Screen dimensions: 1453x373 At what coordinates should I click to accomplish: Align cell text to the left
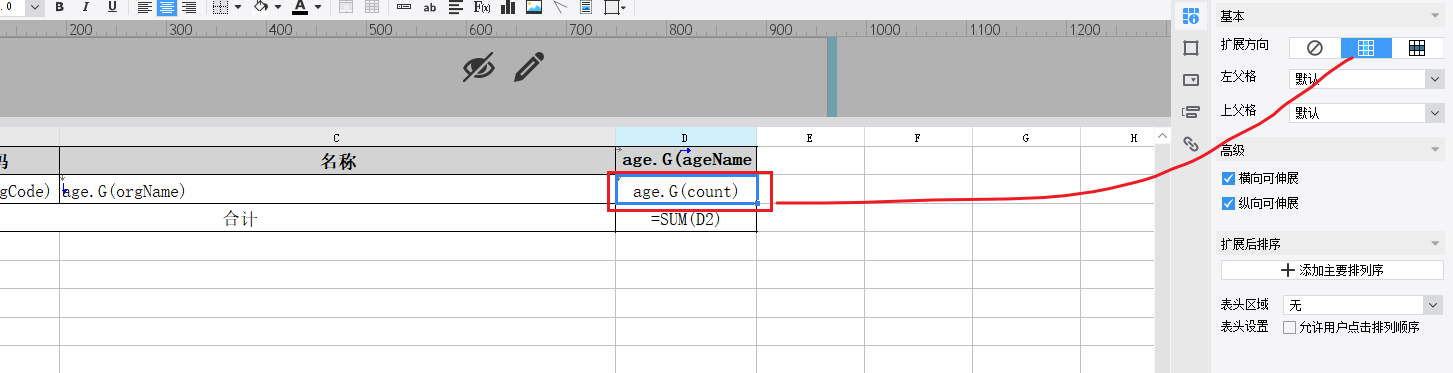pyautogui.click(x=145, y=7)
